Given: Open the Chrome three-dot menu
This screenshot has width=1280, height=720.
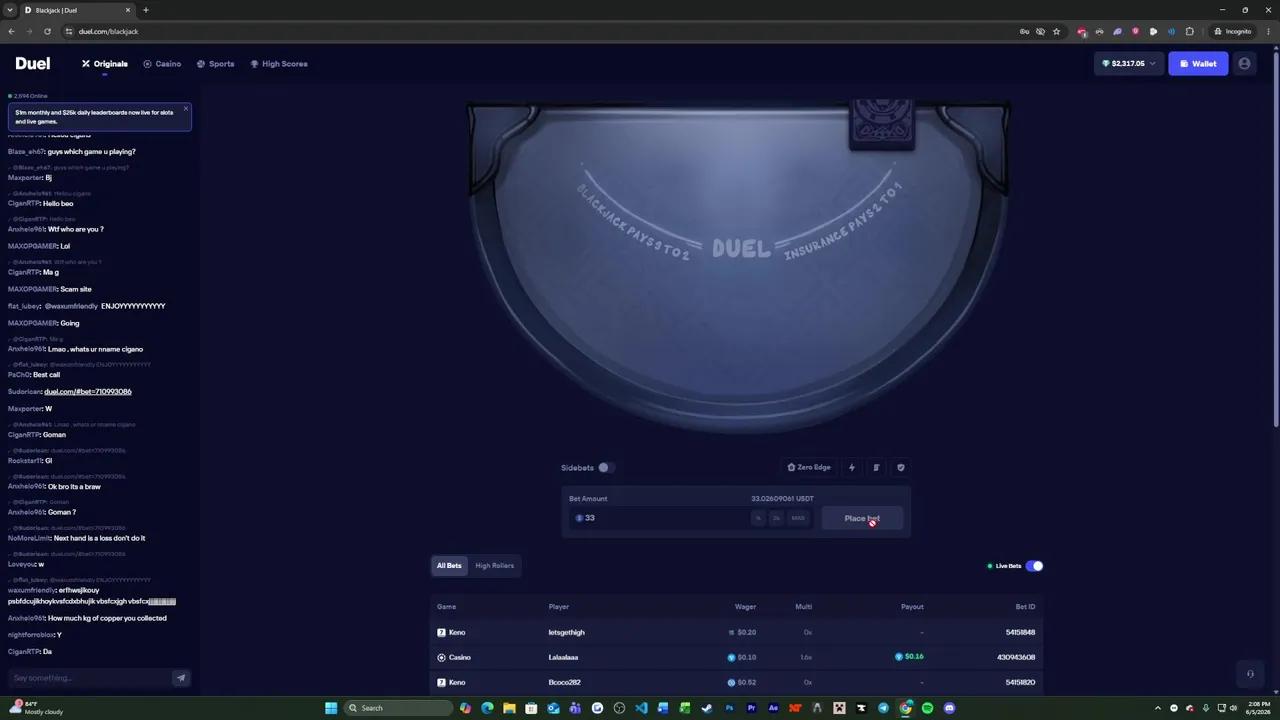Looking at the screenshot, I should (x=1268, y=31).
